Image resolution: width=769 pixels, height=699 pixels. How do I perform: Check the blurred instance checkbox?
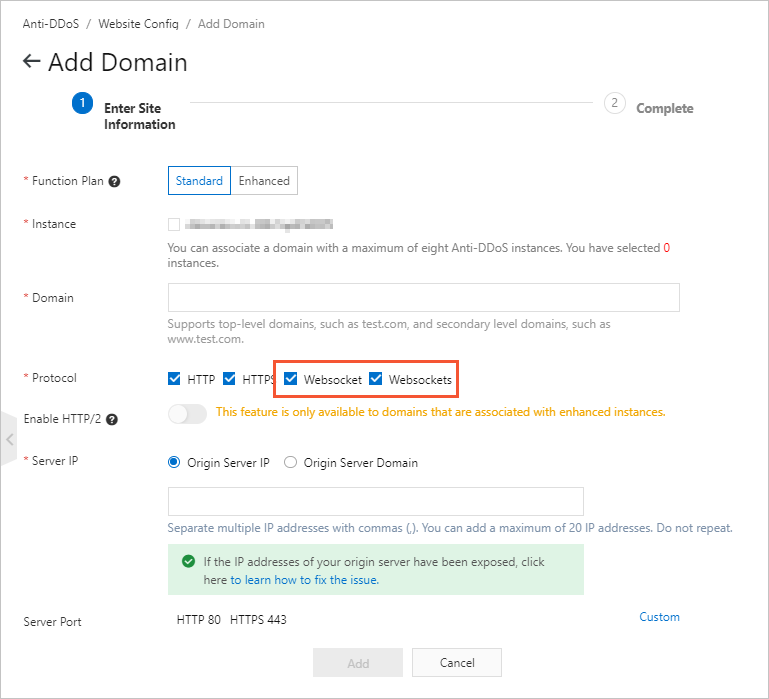click(175, 225)
